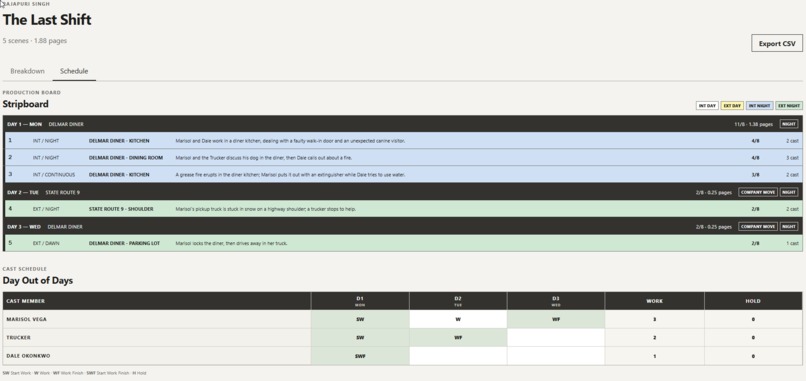This screenshot has height=381, width=806.
Task: Click the DAY 1 — MON header label
Action: (x=25, y=124)
